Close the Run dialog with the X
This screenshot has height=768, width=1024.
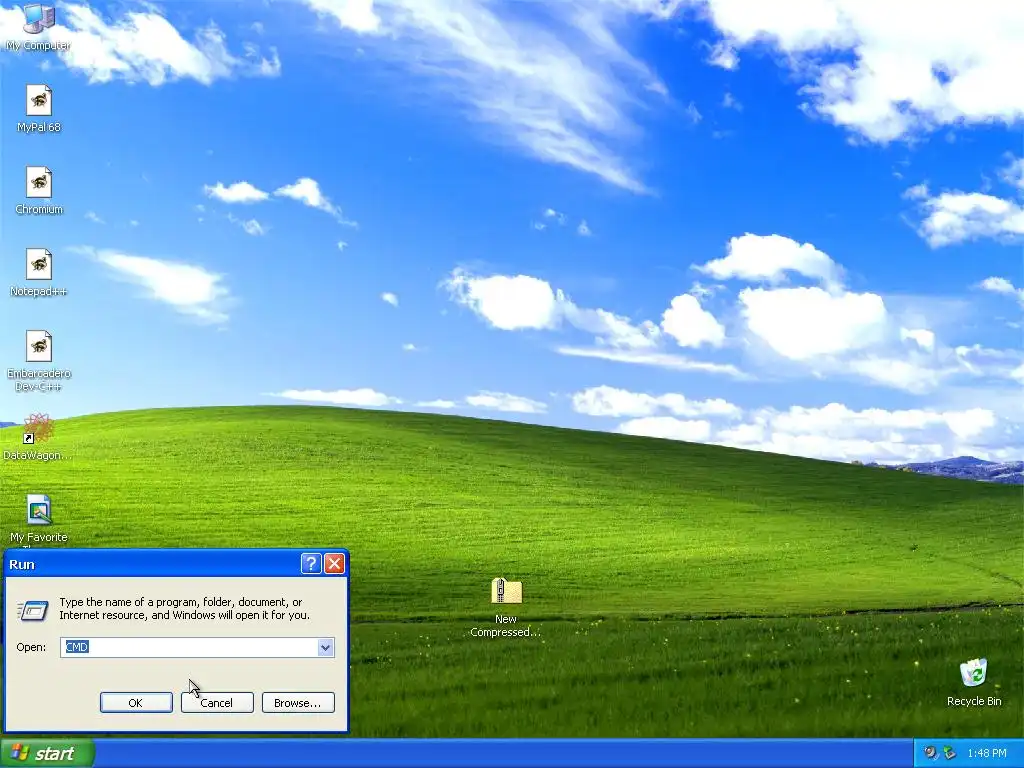pyautogui.click(x=334, y=564)
